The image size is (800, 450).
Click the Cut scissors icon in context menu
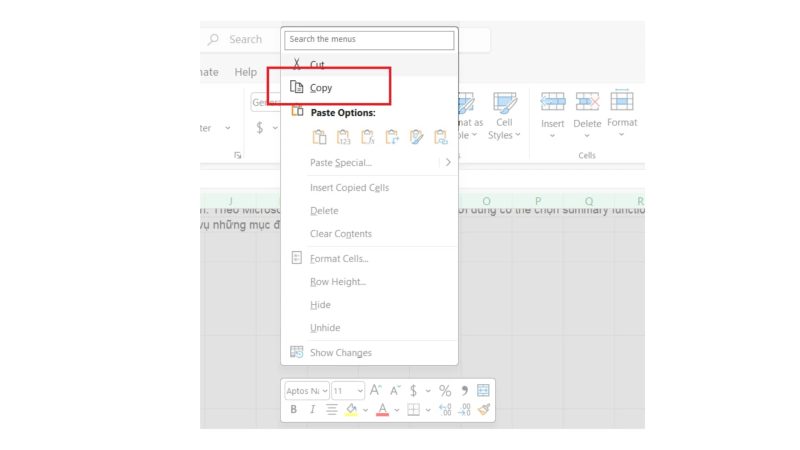296,64
